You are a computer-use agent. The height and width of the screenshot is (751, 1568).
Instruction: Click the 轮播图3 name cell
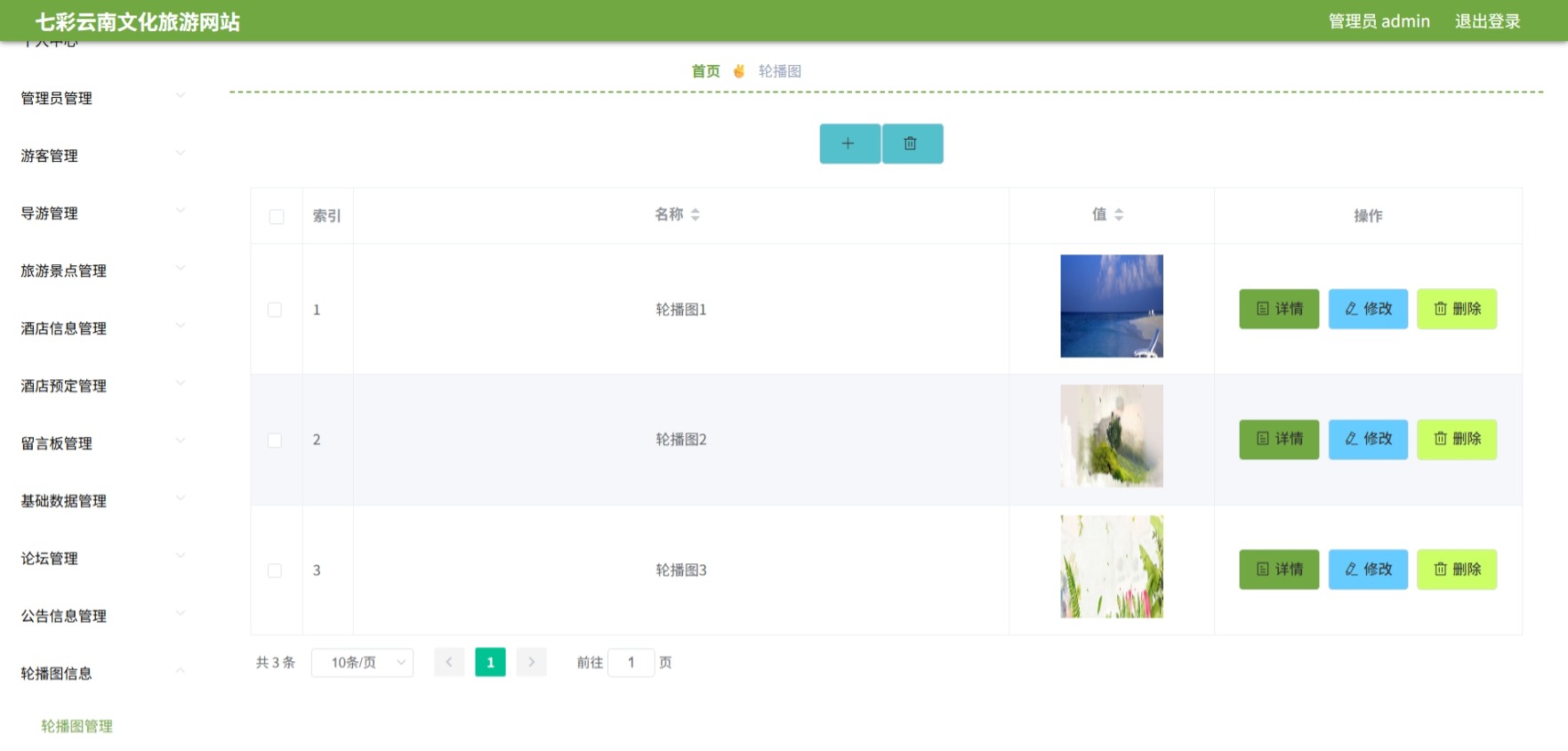tap(681, 570)
